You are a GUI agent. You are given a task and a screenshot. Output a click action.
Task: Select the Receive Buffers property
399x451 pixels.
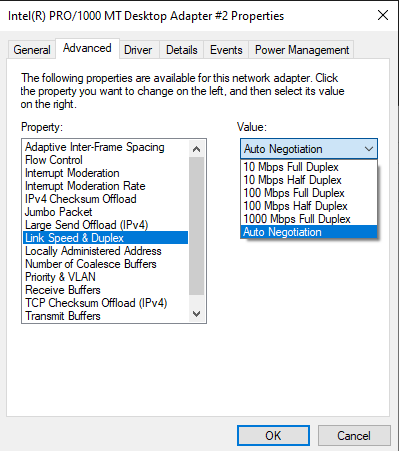pos(106,290)
